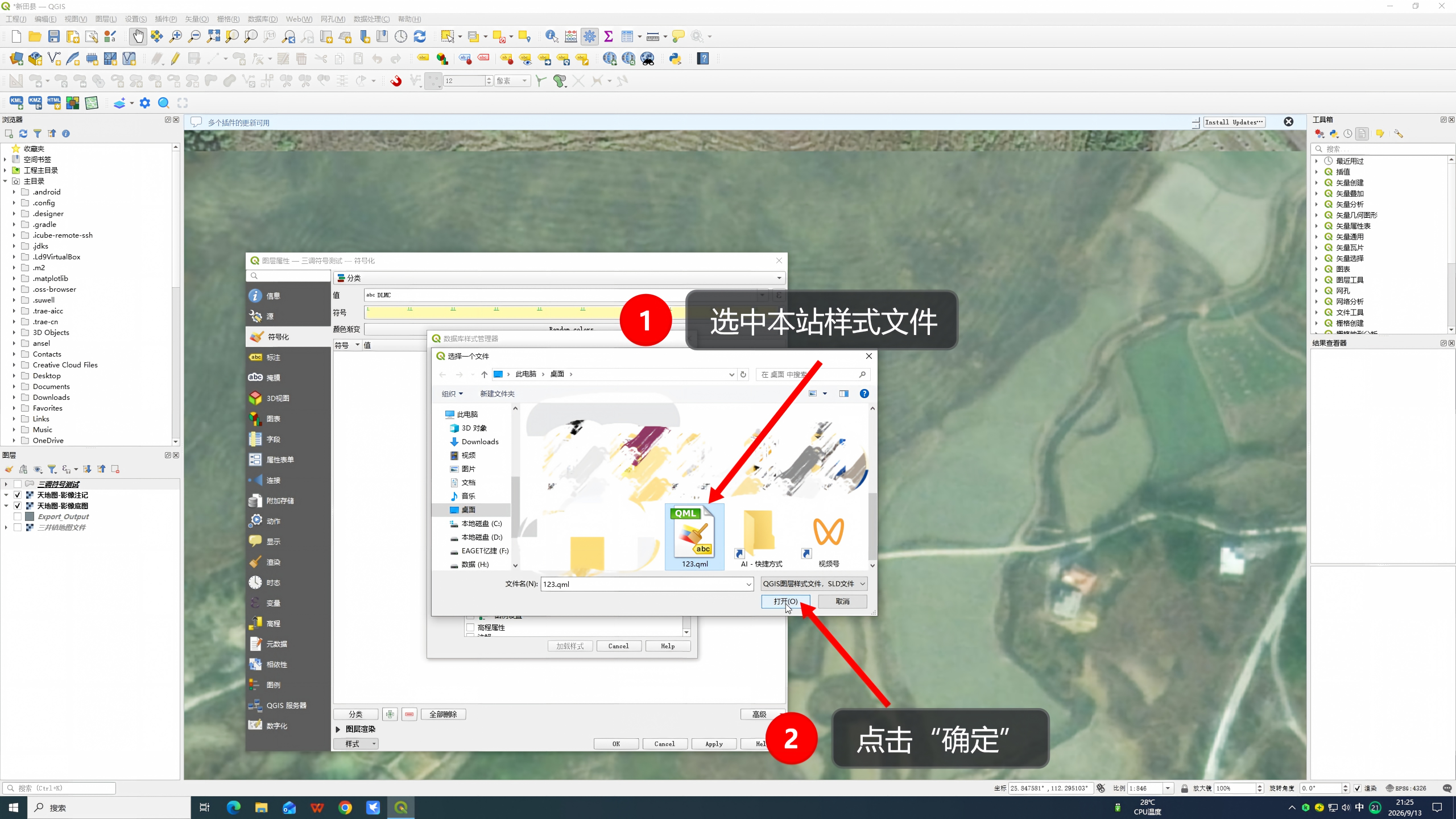Open the 样式 dropdown button
Image resolution: width=1456 pixels, height=819 pixels.
click(355, 743)
